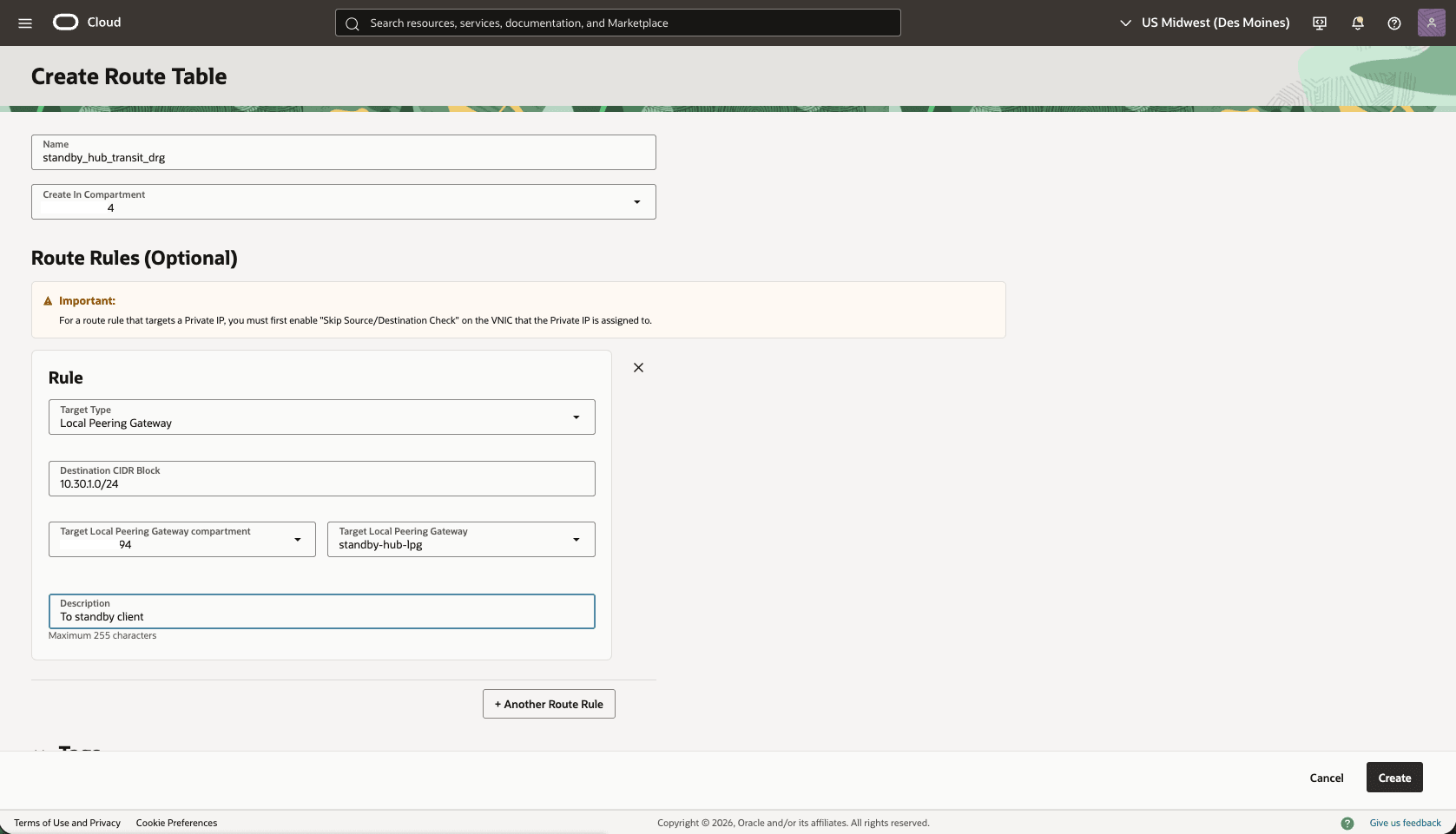
Task: Click the feedback help icon near bottom right
Action: [x=1348, y=822]
